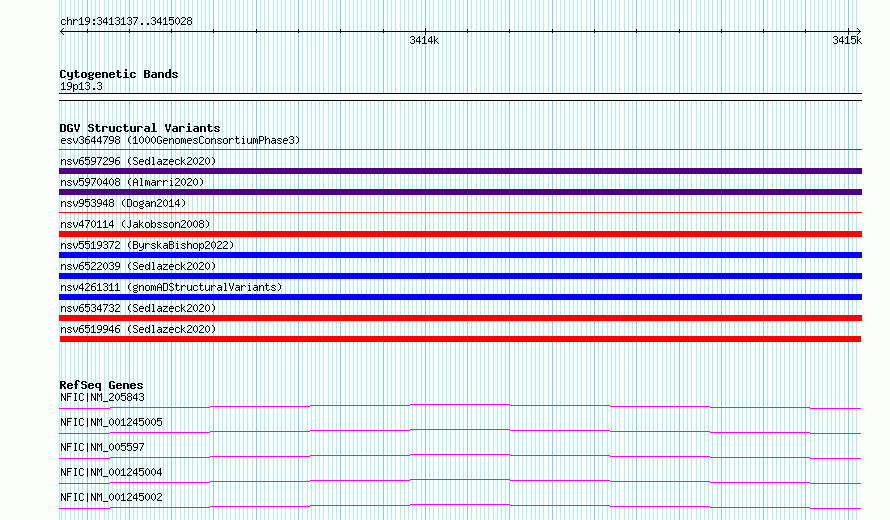This screenshot has width=890, height=520.
Task: Click the chr19:3413137..3415028 coordinate label
Action: 126,21
